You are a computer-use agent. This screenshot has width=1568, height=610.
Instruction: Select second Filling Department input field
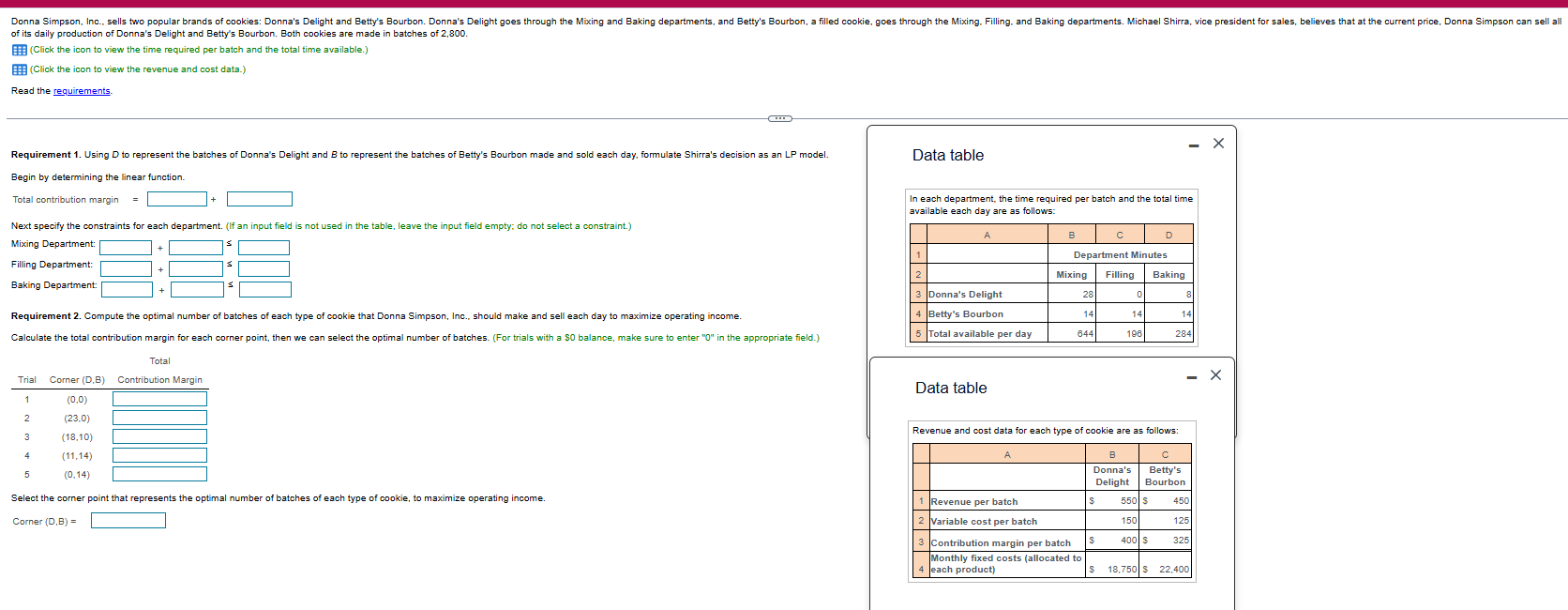tap(196, 268)
